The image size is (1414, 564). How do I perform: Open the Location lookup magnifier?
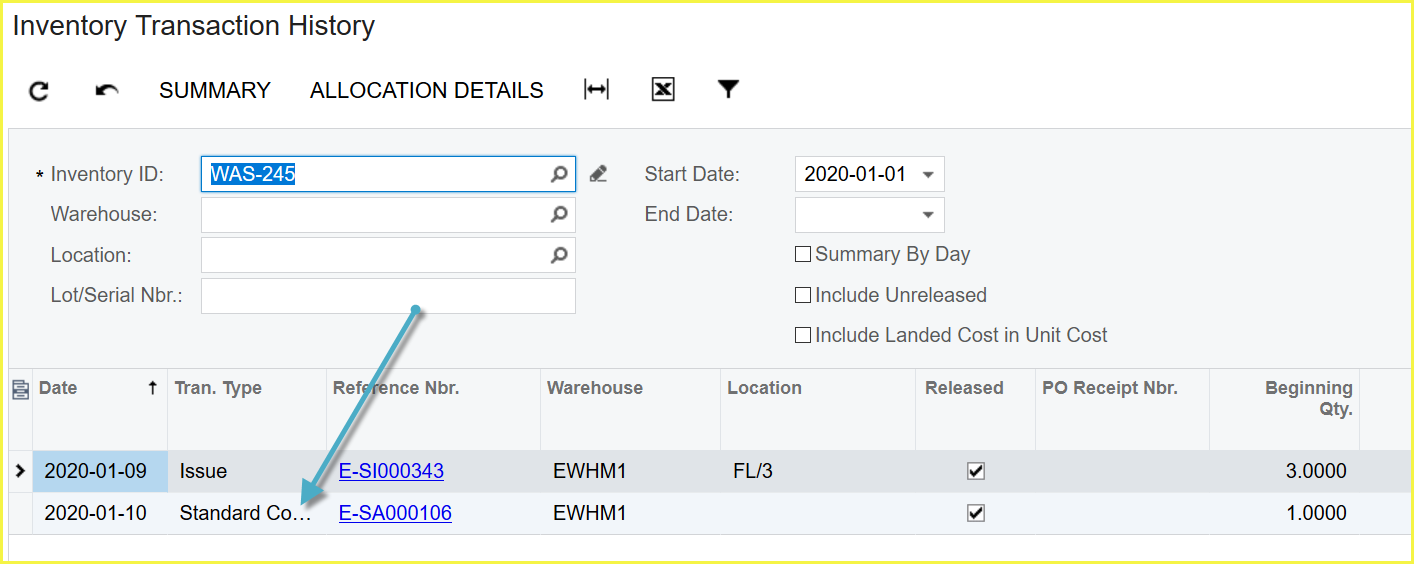click(559, 255)
